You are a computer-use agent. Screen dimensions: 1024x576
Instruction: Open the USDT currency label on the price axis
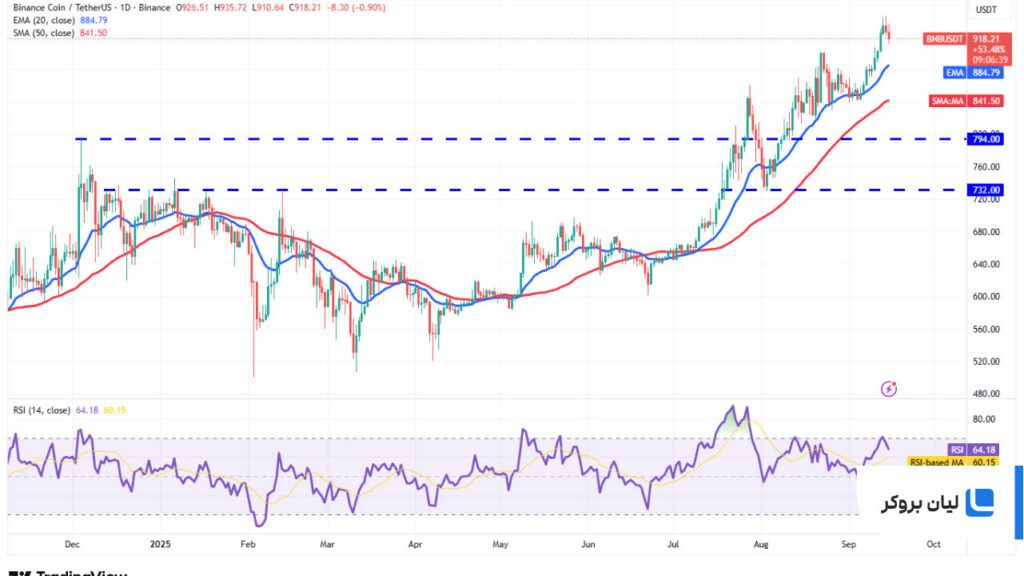point(986,10)
